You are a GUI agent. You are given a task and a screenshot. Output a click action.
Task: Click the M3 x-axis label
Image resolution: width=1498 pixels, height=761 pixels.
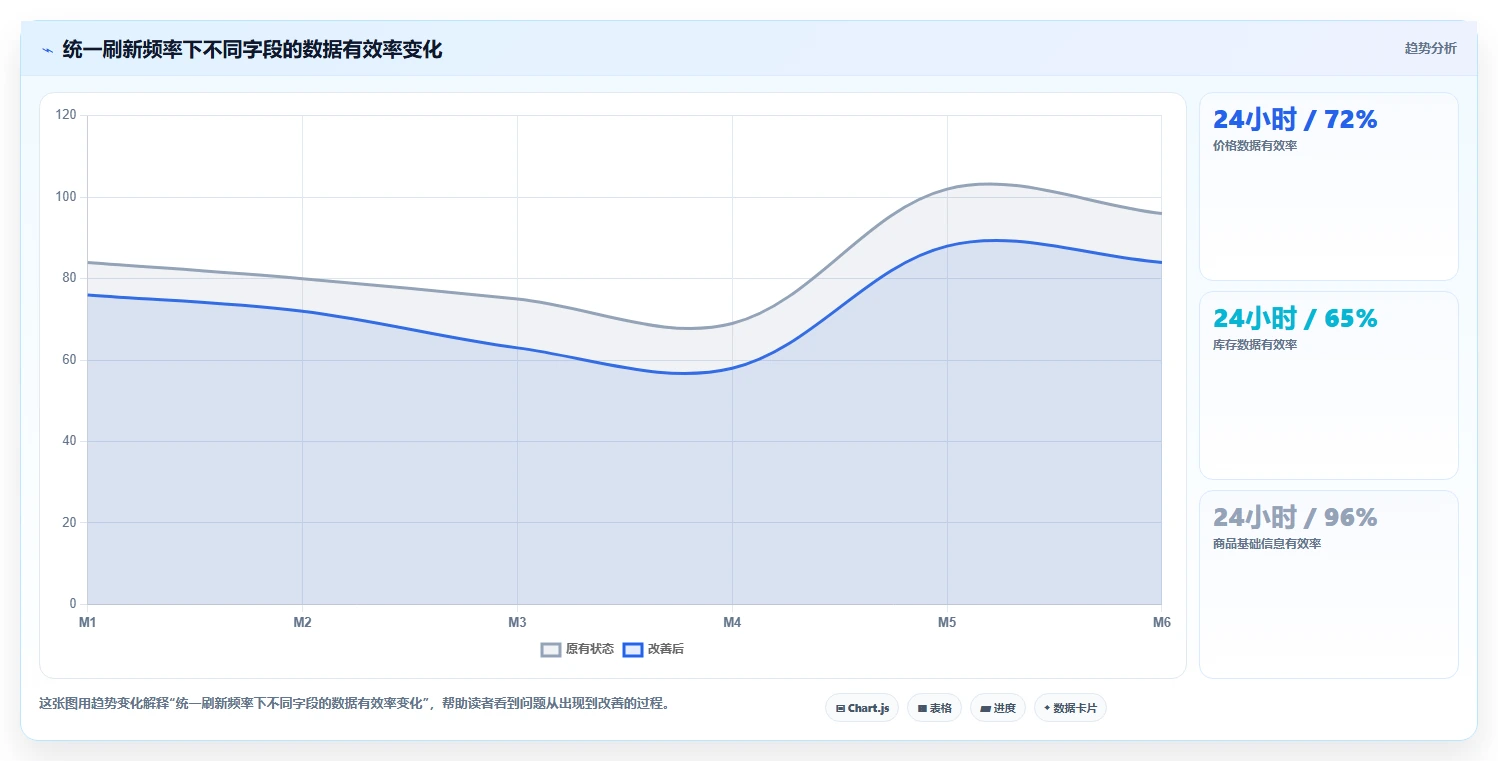517,623
